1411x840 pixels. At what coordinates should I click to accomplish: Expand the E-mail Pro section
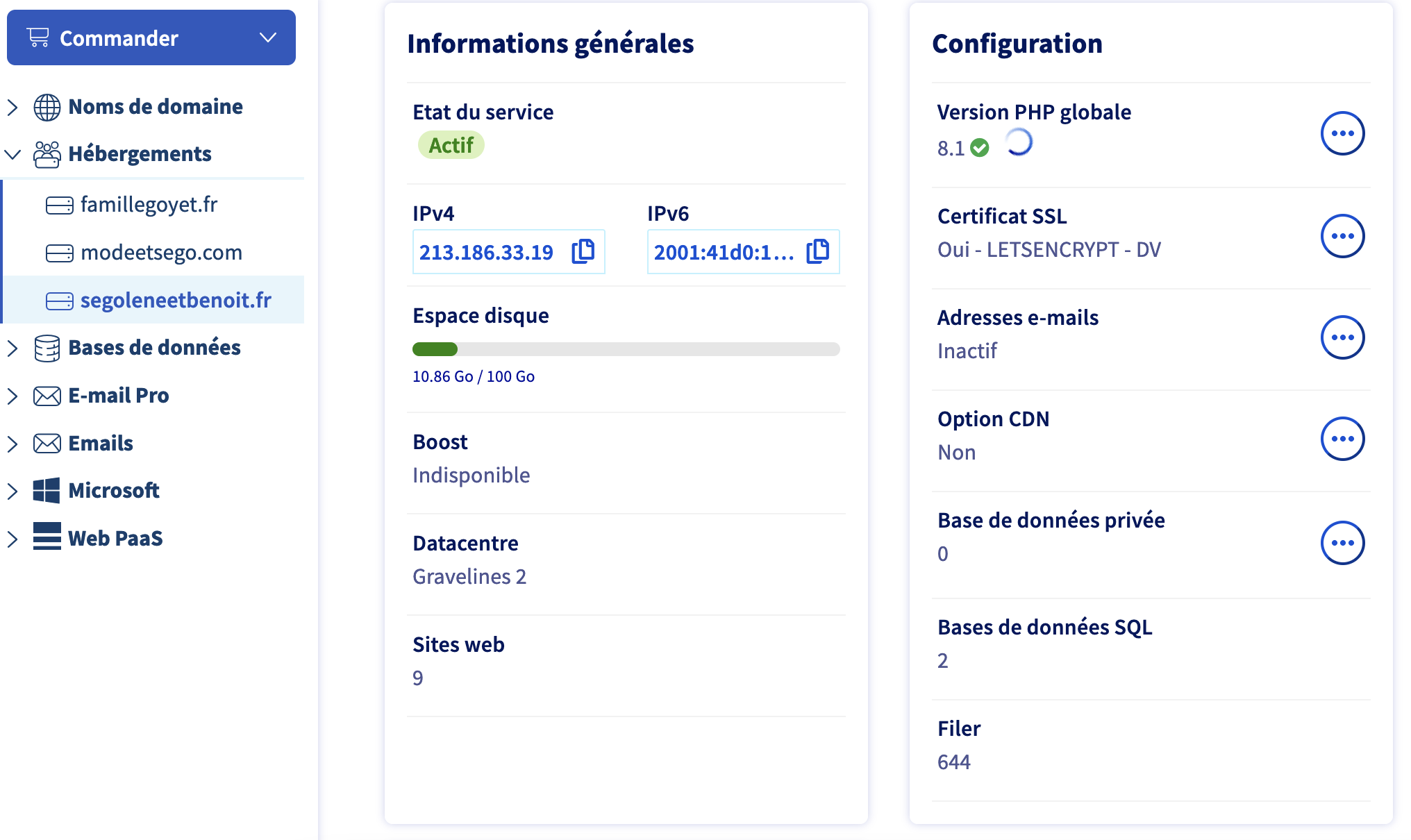tap(12, 396)
